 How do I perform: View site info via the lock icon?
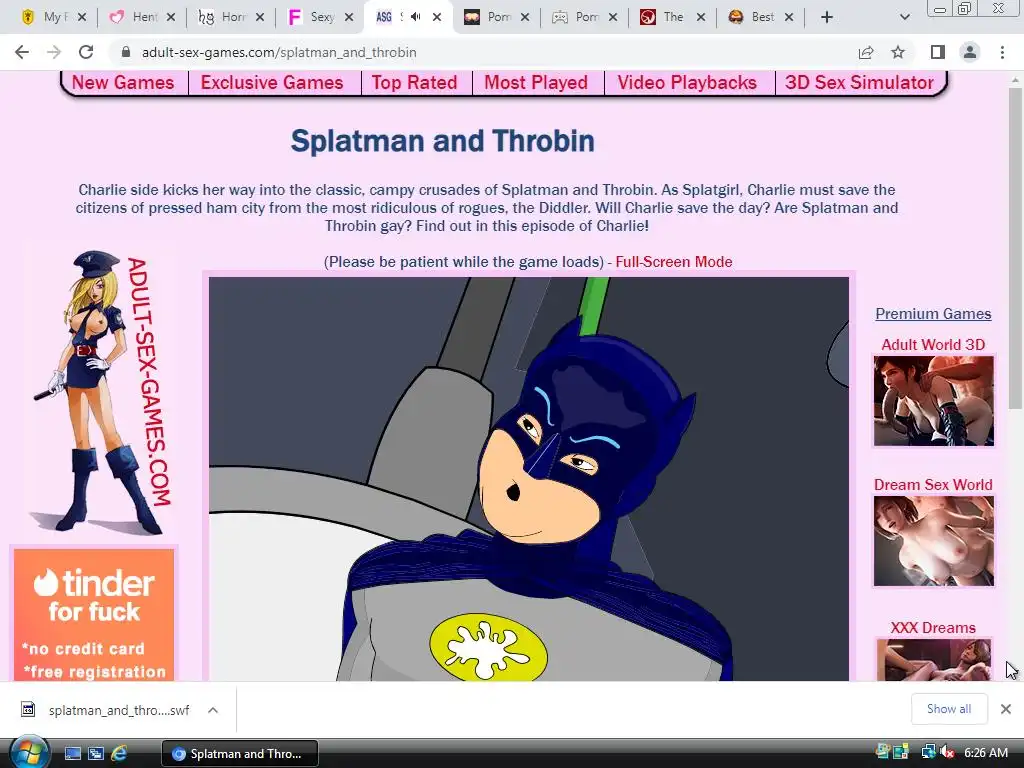[126, 52]
